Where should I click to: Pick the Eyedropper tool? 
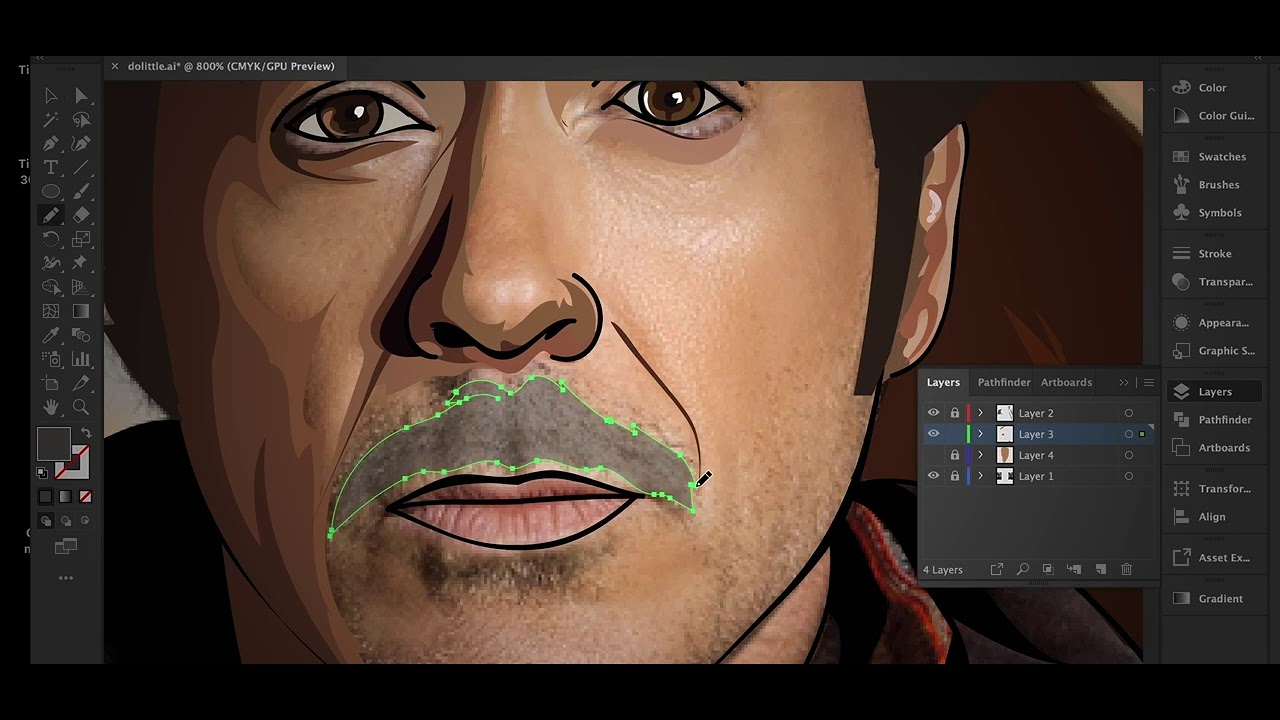click(50, 335)
